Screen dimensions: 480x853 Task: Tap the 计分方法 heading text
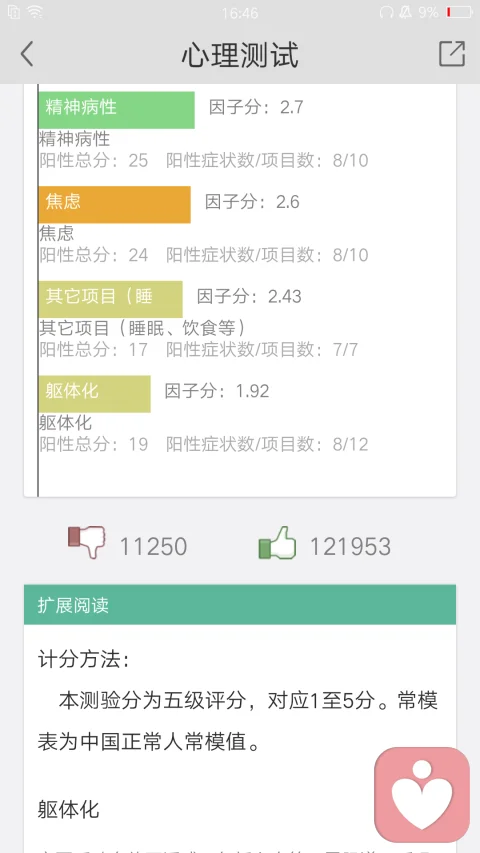[84, 660]
